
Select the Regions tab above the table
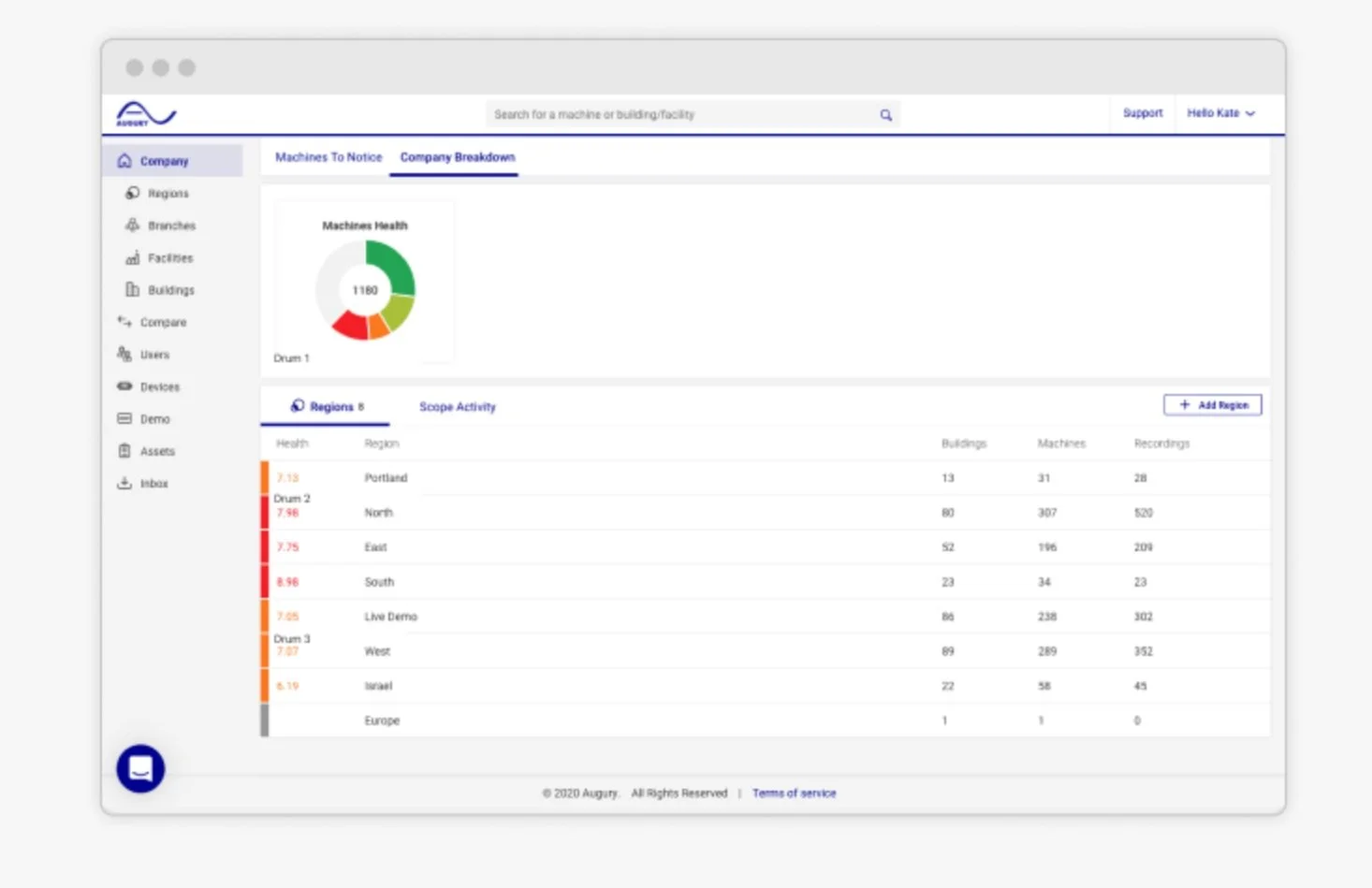(326, 407)
